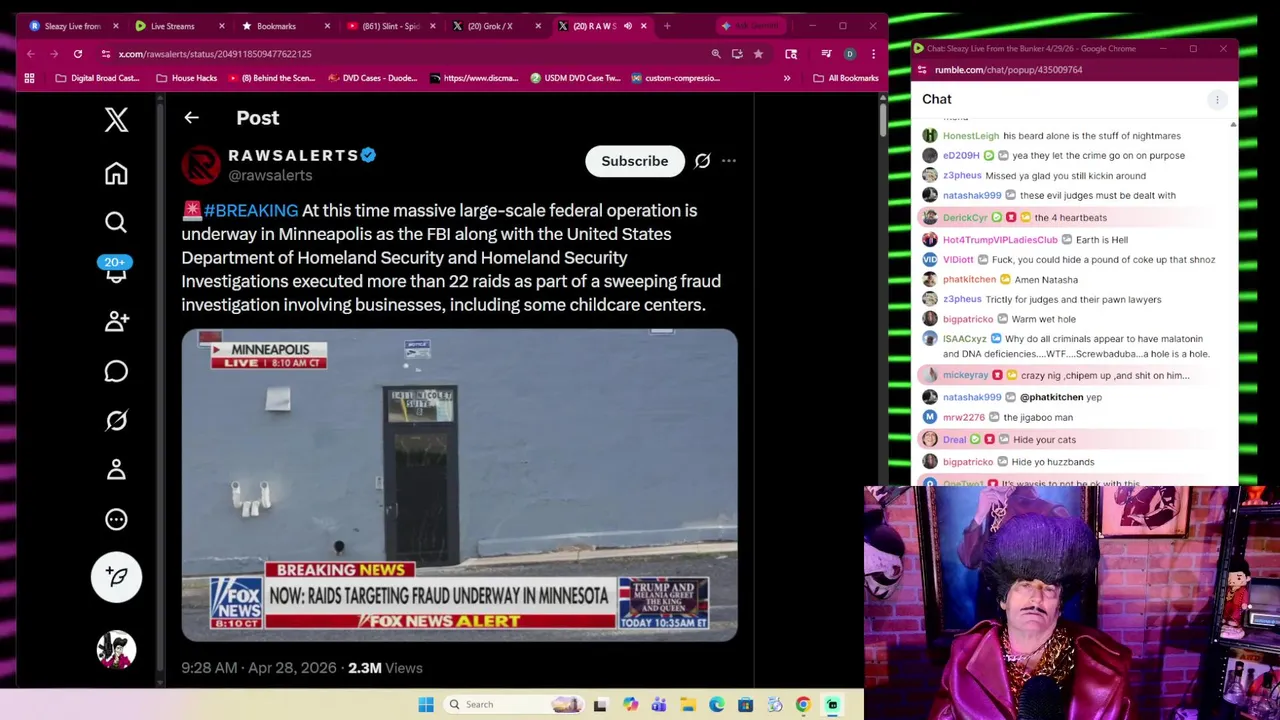Click zoom magnifier icon in address bar
Viewport: 1280px width, 720px height.
(x=716, y=54)
